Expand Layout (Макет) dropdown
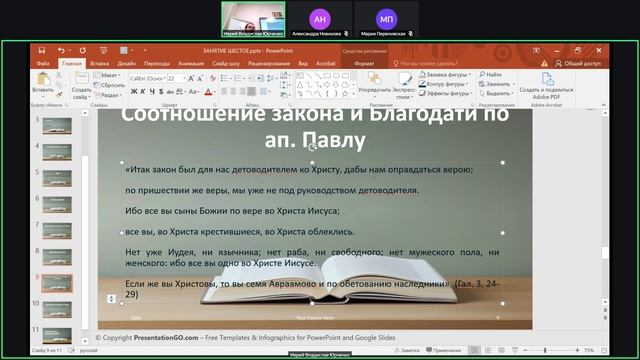640x360 pixels. tap(107, 75)
